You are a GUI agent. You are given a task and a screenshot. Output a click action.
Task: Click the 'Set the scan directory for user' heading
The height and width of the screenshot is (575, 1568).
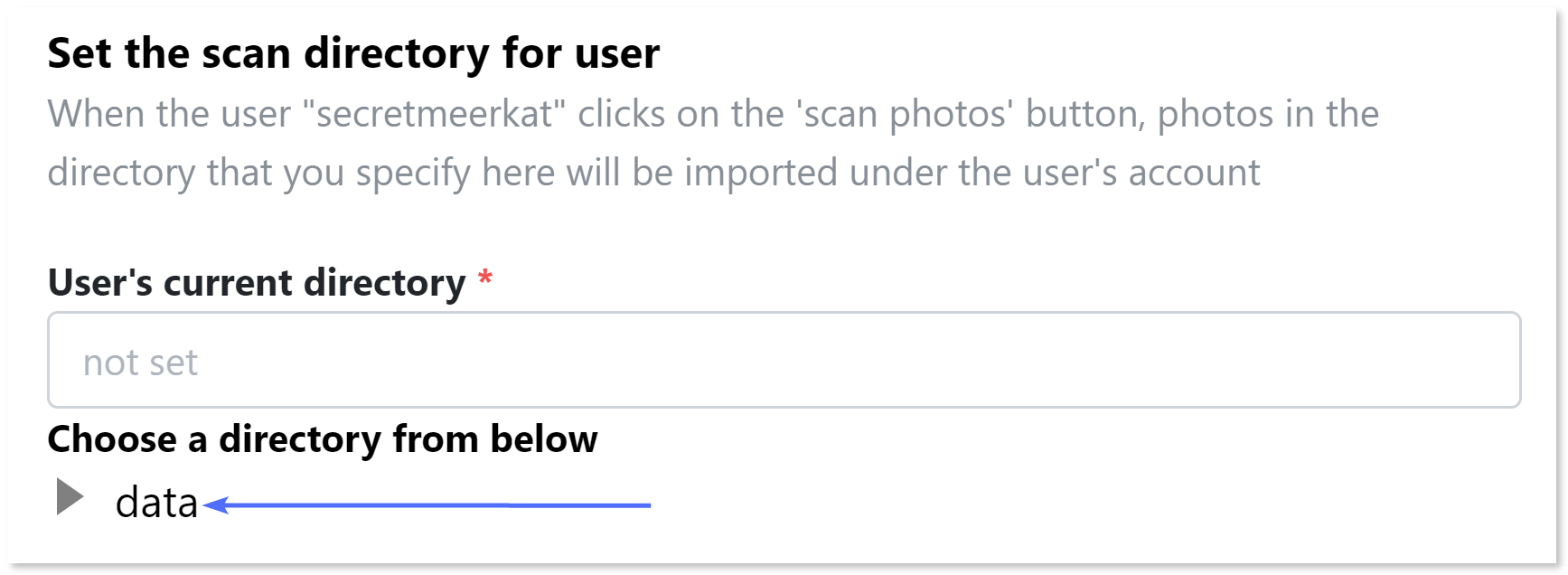point(353,53)
